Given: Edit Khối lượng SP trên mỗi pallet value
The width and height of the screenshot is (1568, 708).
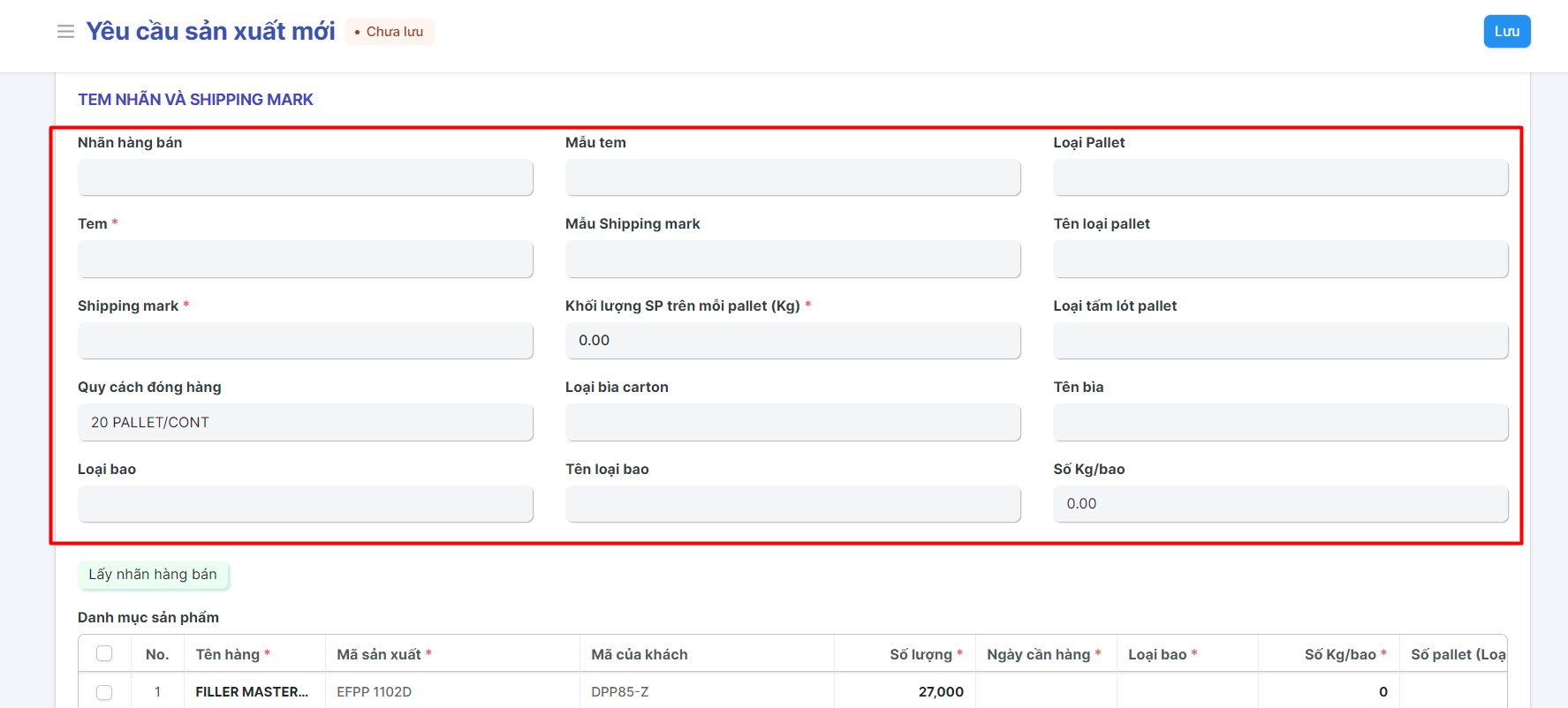Looking at the screenshot, I should (792, 341).
